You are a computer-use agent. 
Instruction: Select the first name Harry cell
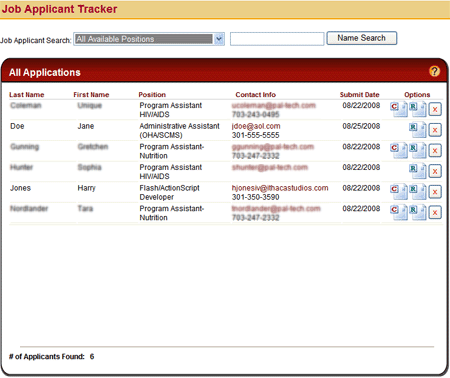(x=86, y=188)
